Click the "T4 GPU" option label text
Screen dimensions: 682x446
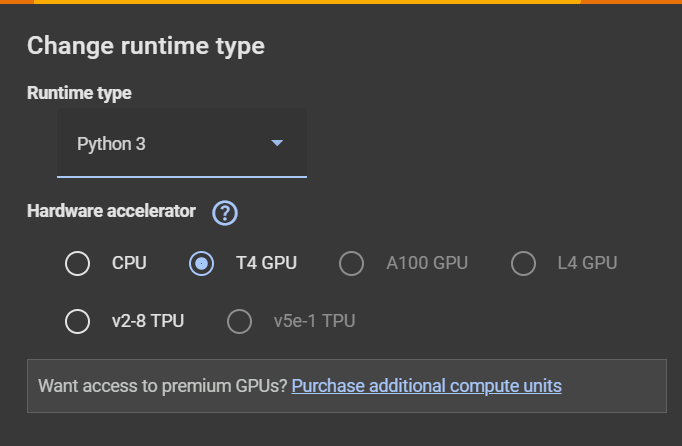(266, 264)
